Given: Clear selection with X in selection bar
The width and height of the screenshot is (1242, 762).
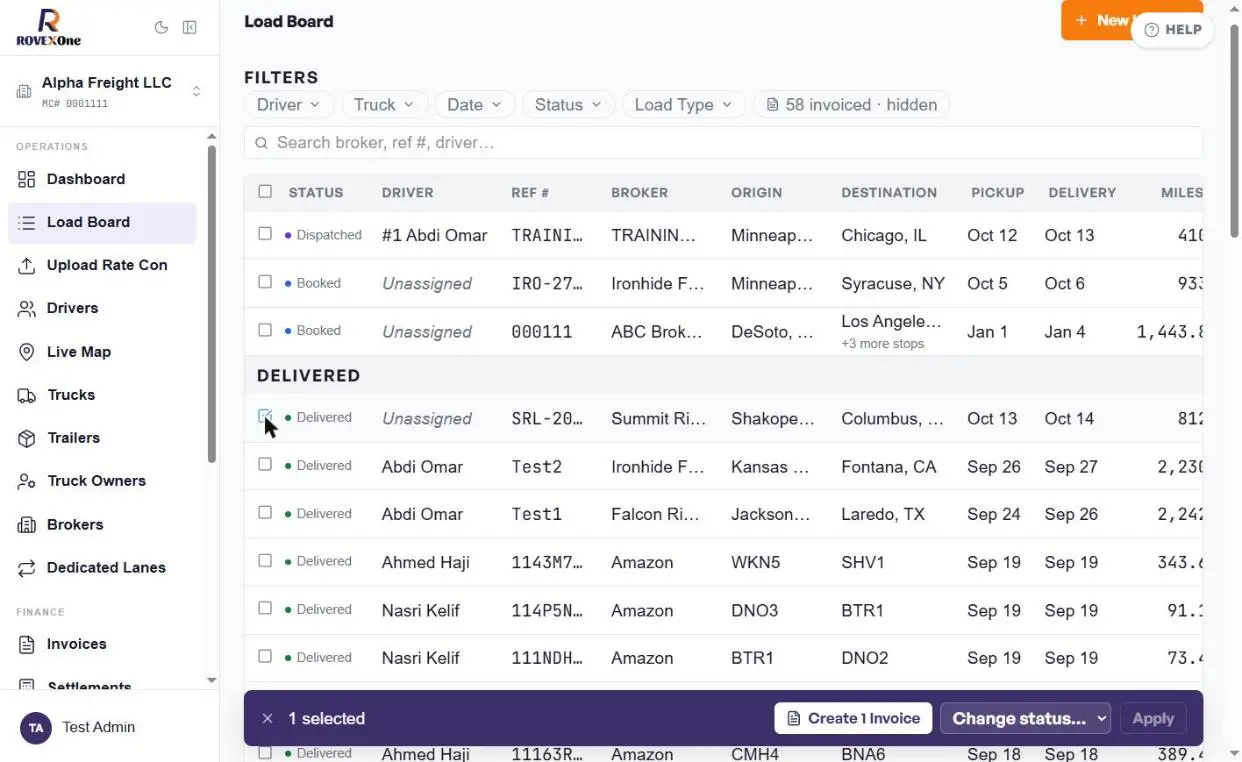Looking at the screenshot, I should (x=267, y=718).
